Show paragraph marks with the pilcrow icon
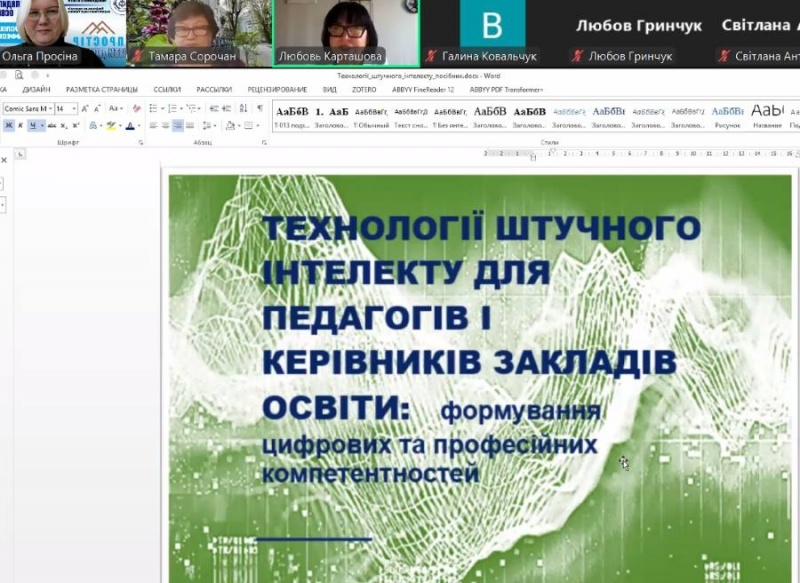 (x=259, y=108)
